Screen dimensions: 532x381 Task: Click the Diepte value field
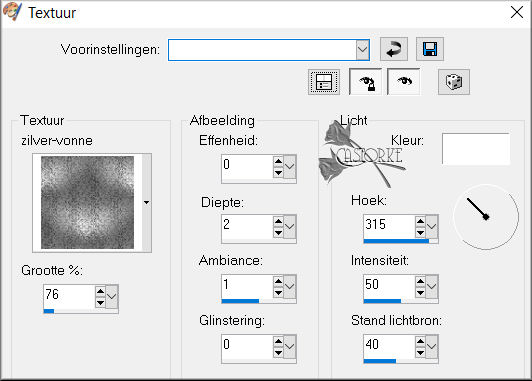coord(247,227)
